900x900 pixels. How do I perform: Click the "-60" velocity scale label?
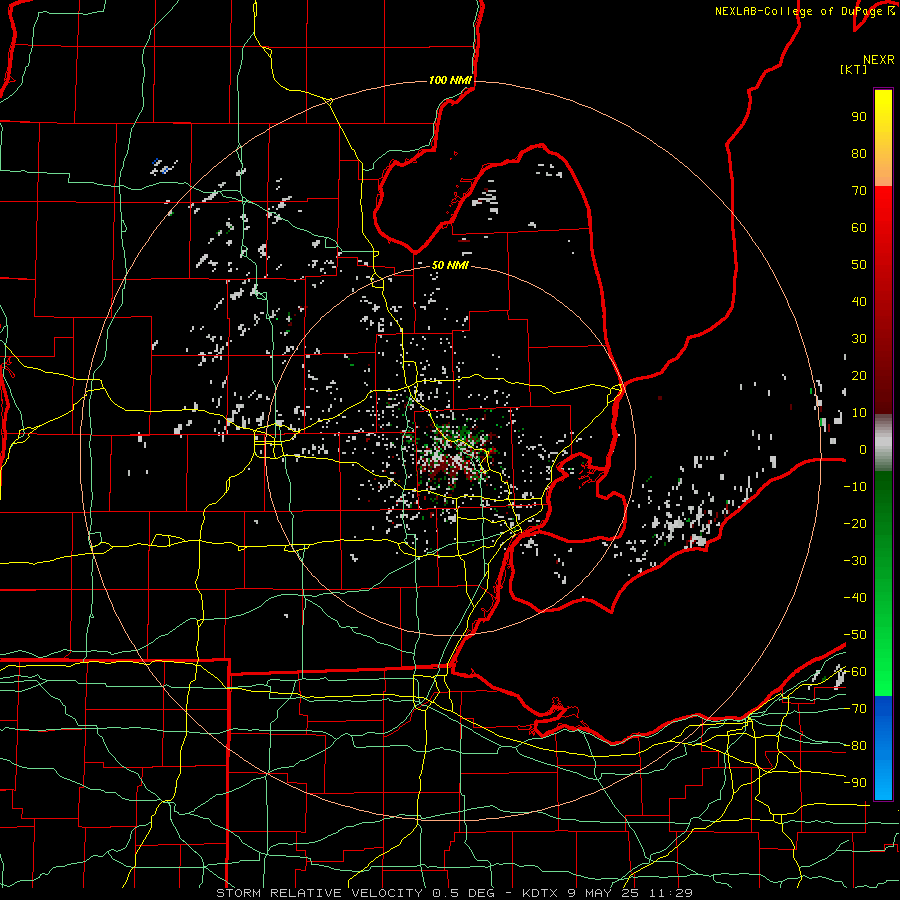[855, 672]
